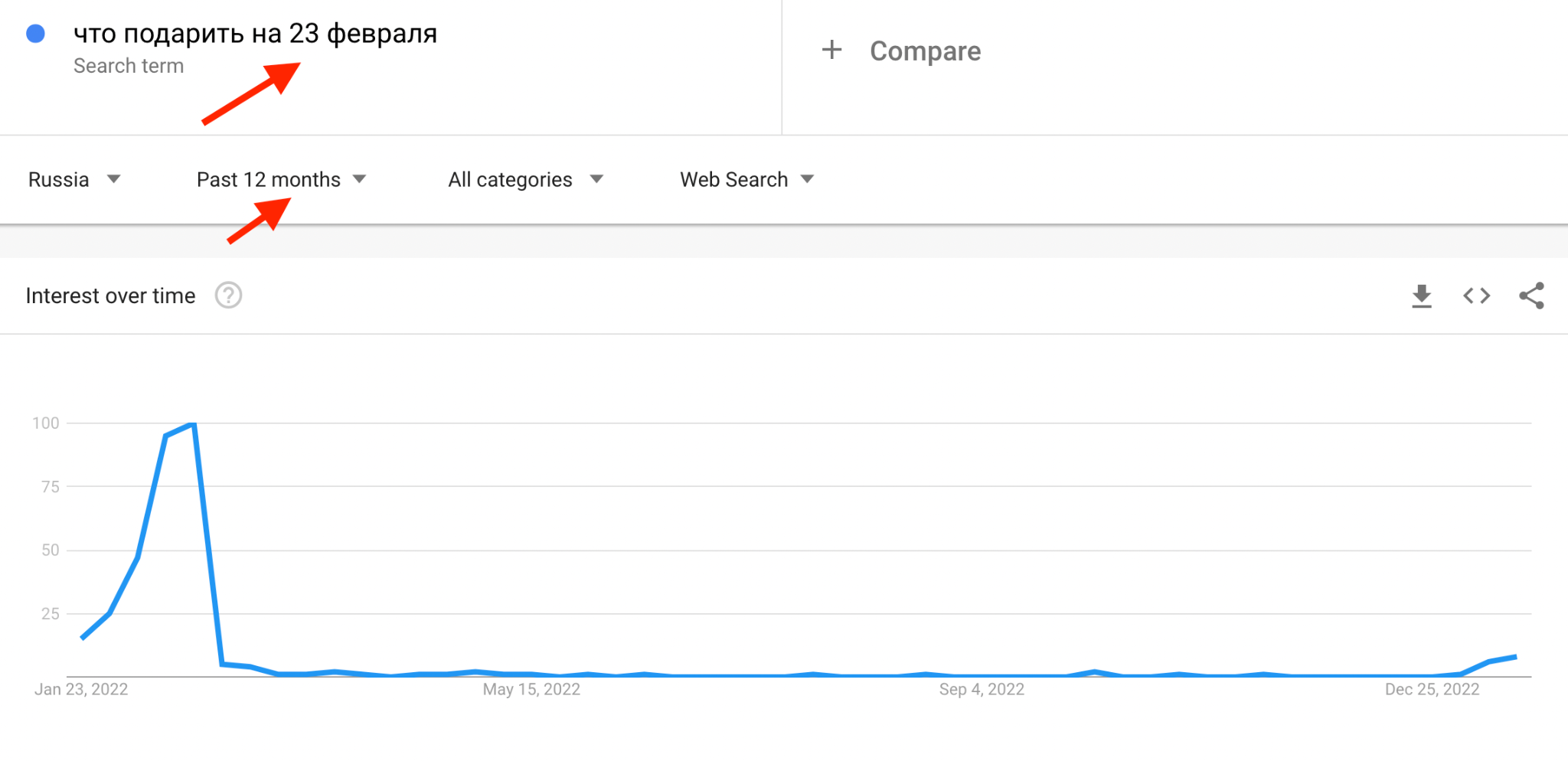
Task: Click the blue dot by the search term
Action: [35, 34]
